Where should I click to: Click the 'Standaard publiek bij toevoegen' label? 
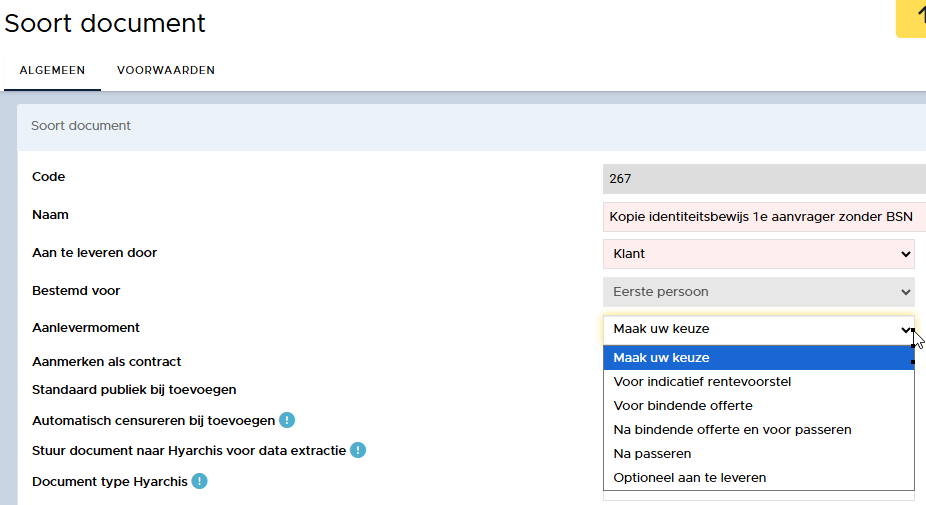(x=134, y=389)
